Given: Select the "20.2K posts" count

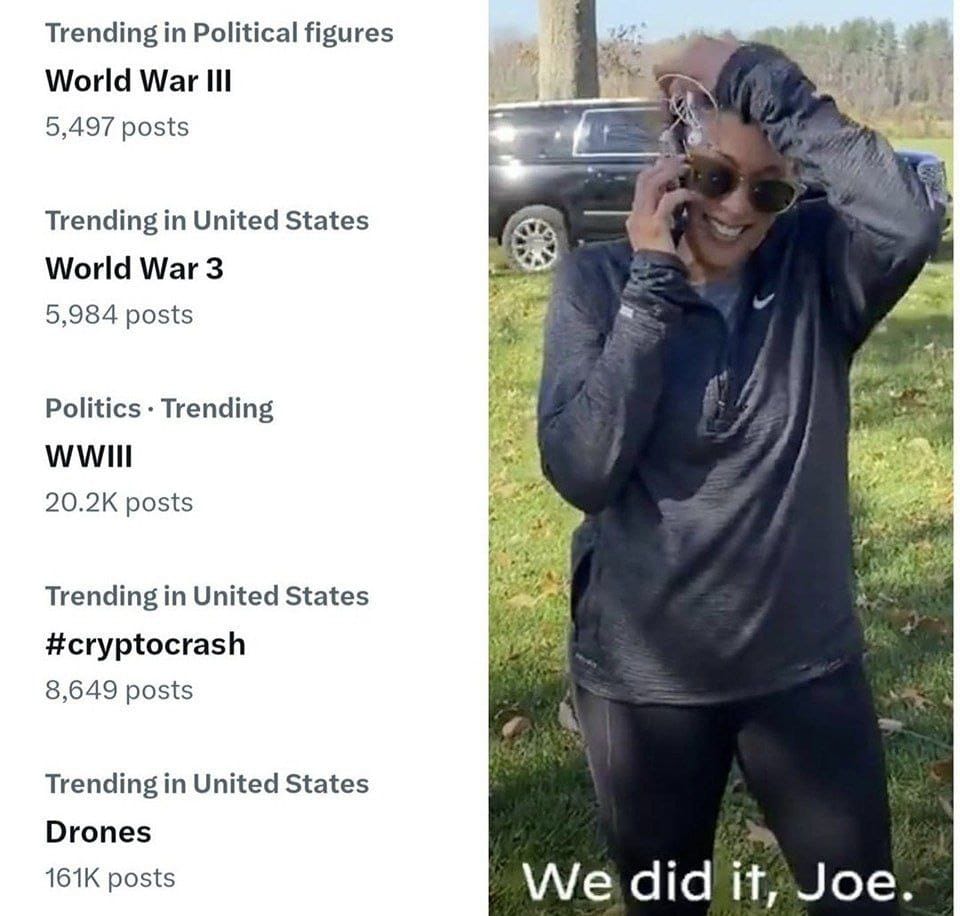Looking at the screenshot, I should pos(119,503).
